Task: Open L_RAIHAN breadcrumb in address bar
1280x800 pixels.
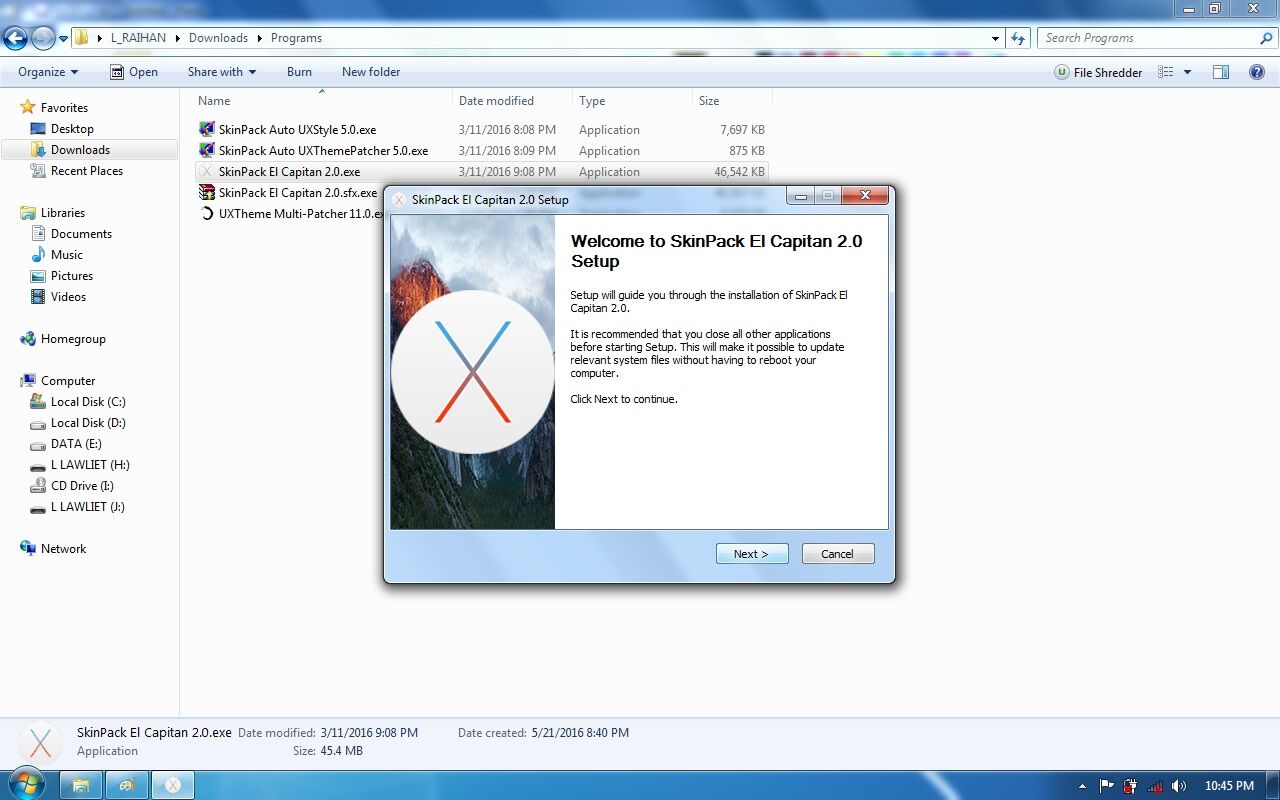Action: pos(138,38)
